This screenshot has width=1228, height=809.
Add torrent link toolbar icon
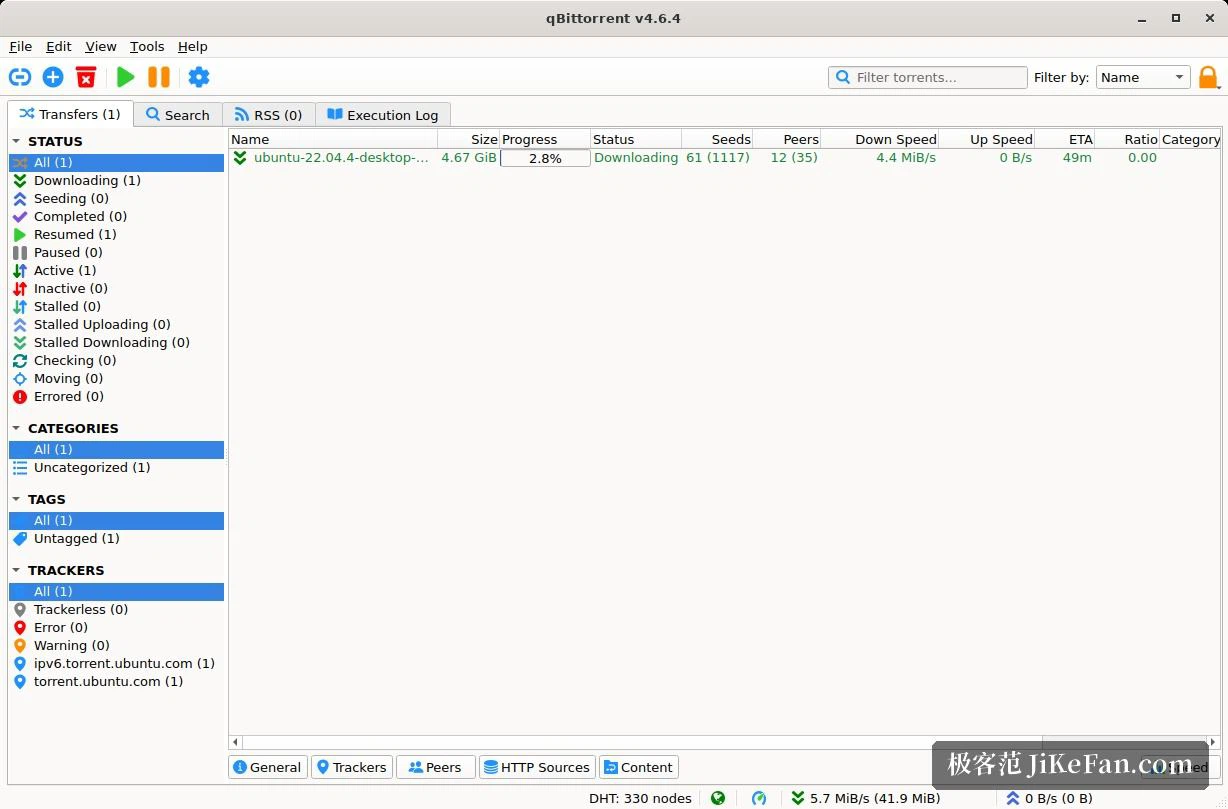[x=20, y=77]
